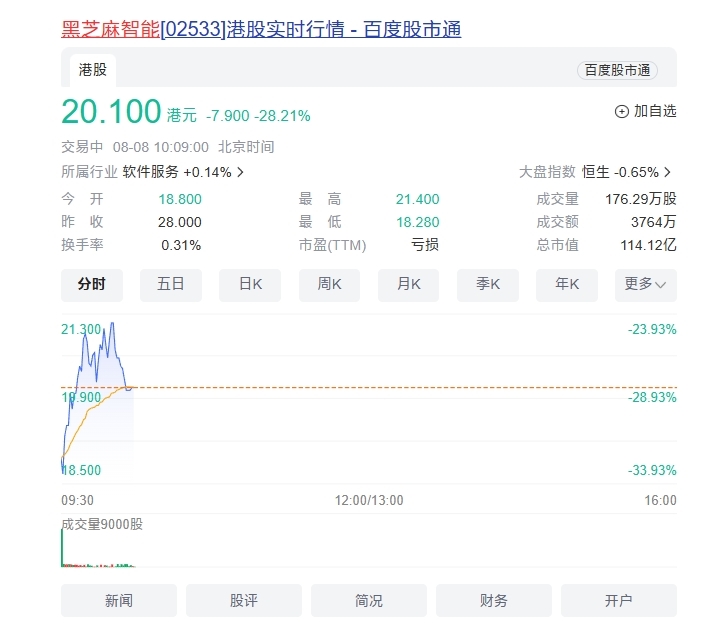Image resolution: width=714 pixels, height=628 pixels.
Task: Click the time axis label 16:00
Action: pyautogui.click(x=660, y=500)
